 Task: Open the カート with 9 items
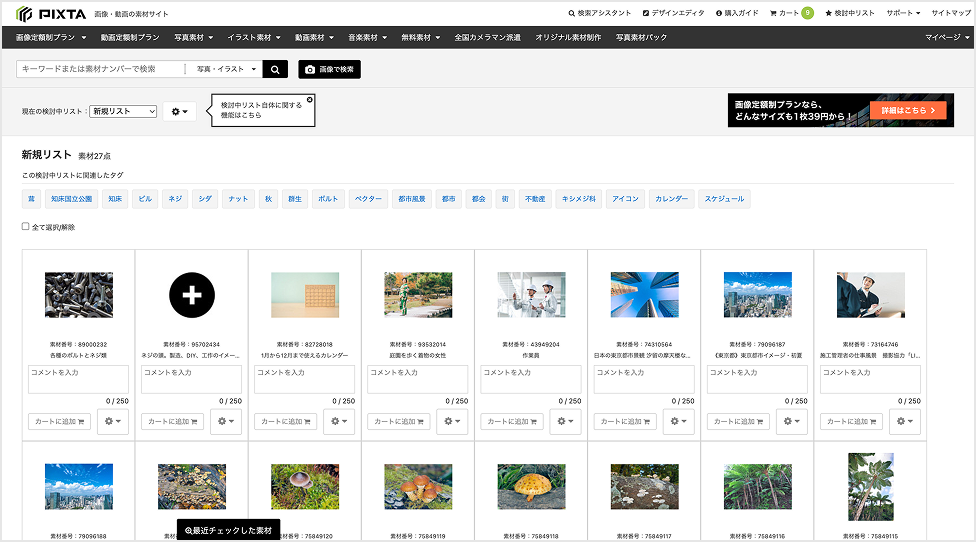791,12
